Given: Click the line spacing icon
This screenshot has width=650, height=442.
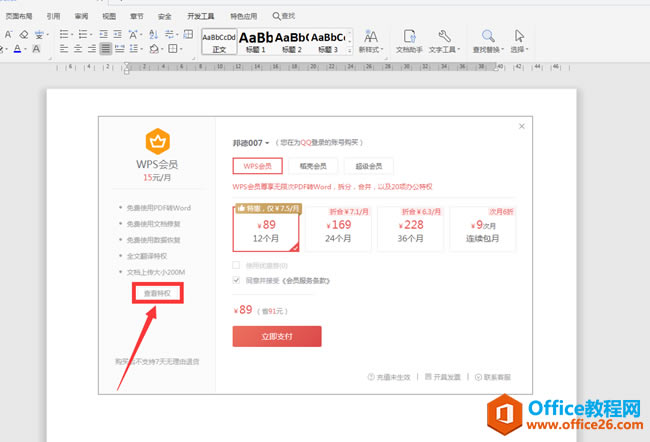Looking at the screenshot, I should pyautogui.click(x=133, y=49).
